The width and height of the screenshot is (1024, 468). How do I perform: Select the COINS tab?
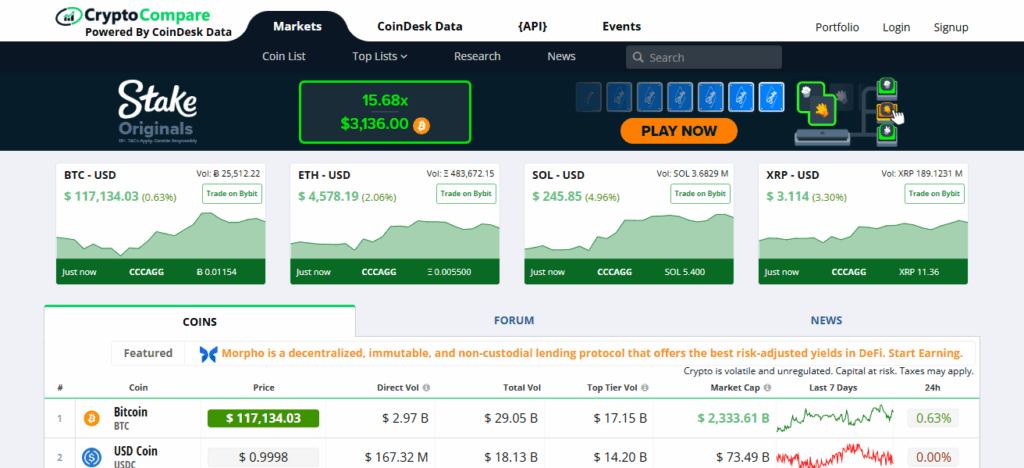point(200,321)
